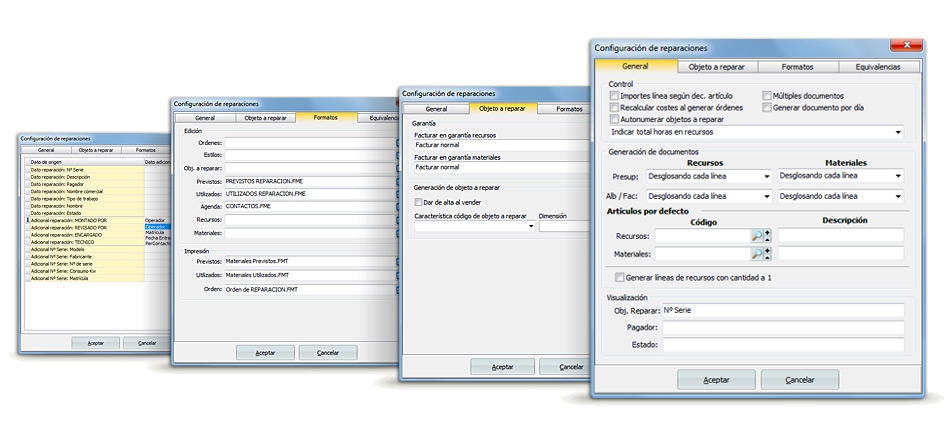Expand Característica código de objeto a reparar combo
The image size is (948, 426).
[x=530, y=227]
